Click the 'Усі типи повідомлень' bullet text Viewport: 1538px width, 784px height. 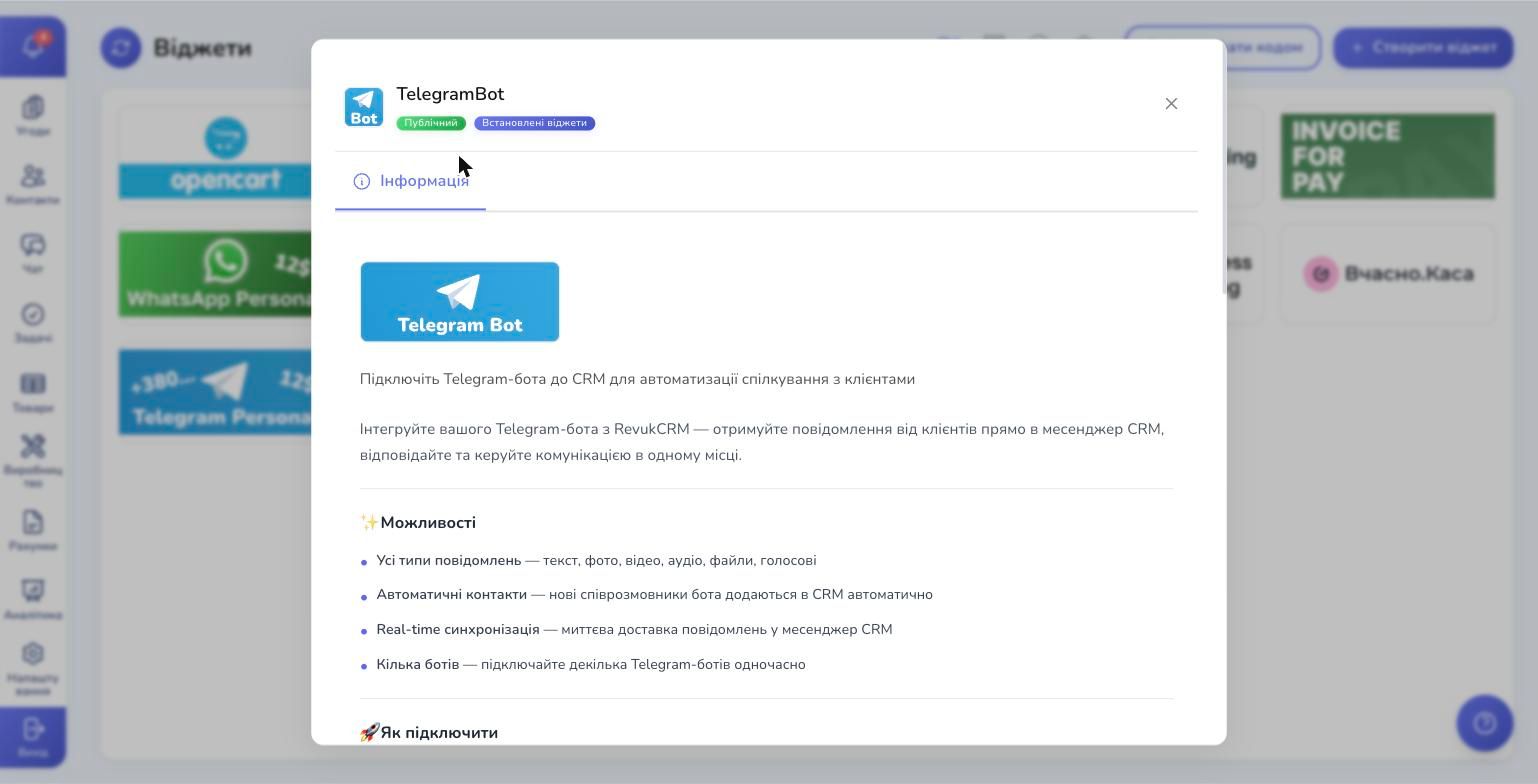[x=596, y=561]
